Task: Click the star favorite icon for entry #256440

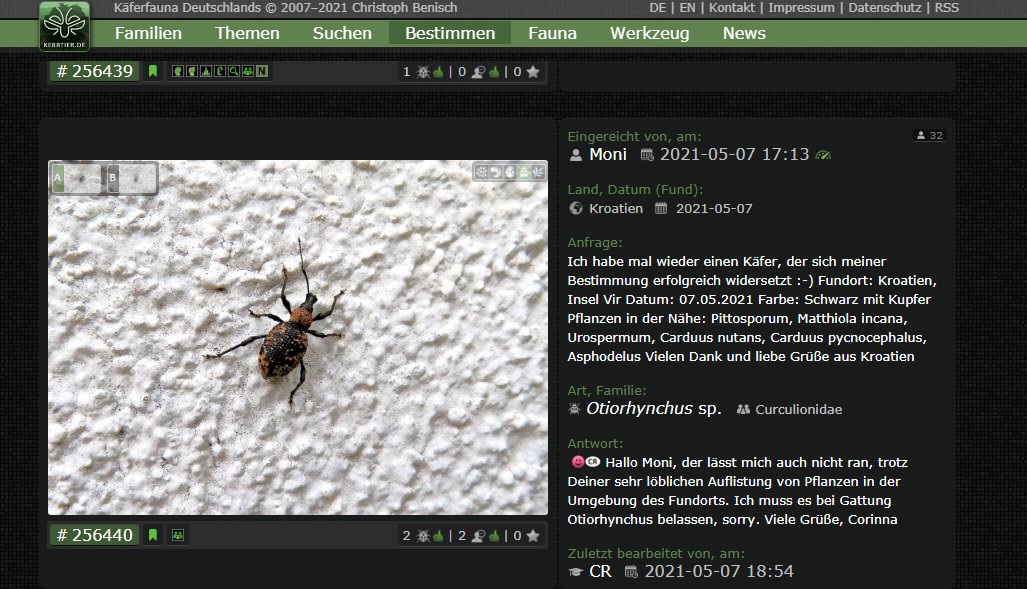Action: click(x=533, y=536)
